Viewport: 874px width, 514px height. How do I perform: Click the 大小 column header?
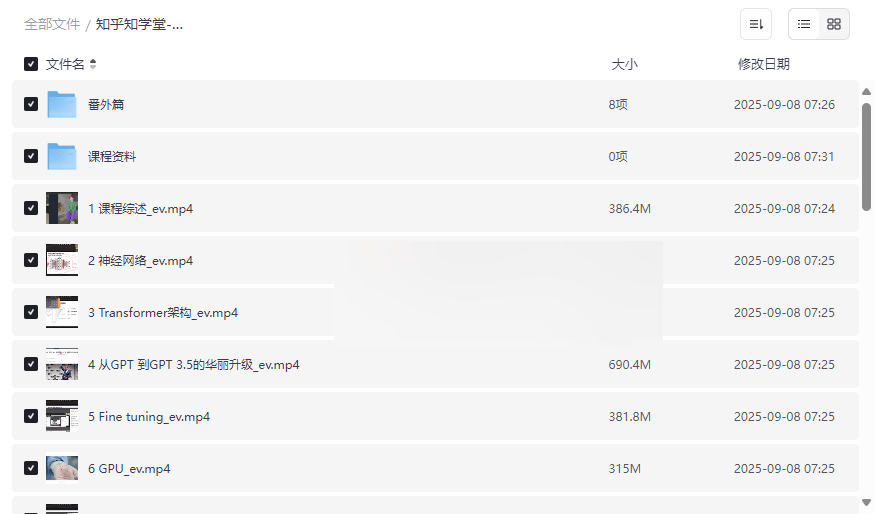coord(624,64)
